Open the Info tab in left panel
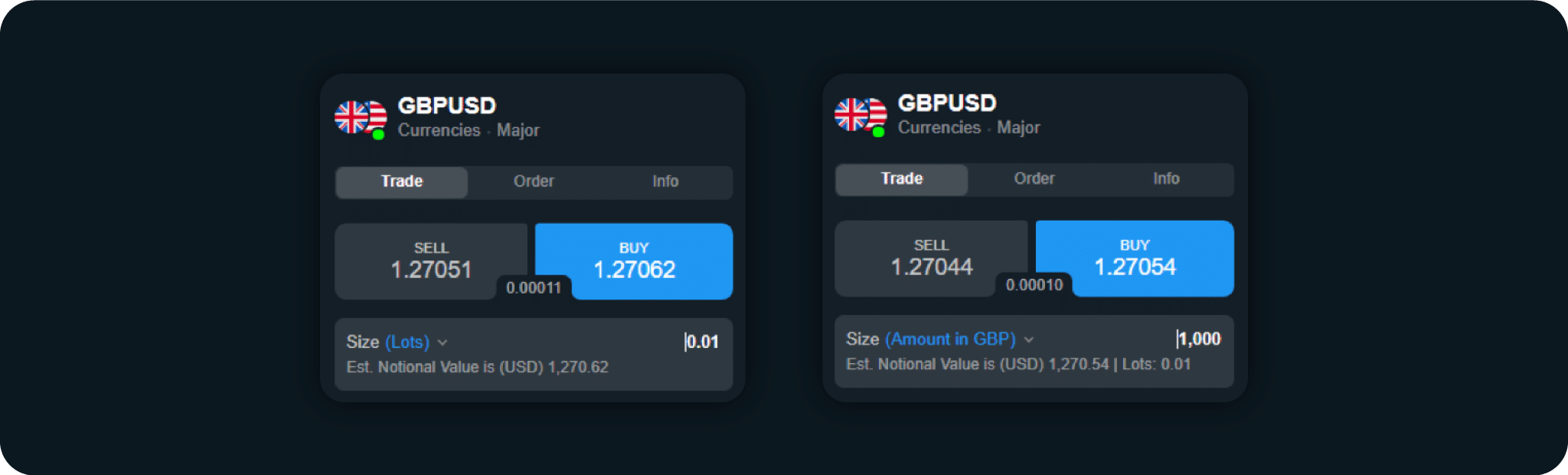 [x=665, y=182]
